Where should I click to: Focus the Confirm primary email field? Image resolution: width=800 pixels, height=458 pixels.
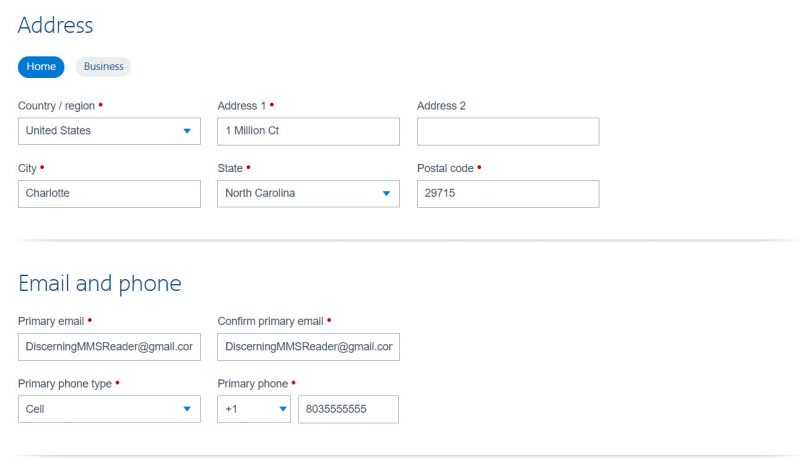pyautogui.click(x=308, y=347)
